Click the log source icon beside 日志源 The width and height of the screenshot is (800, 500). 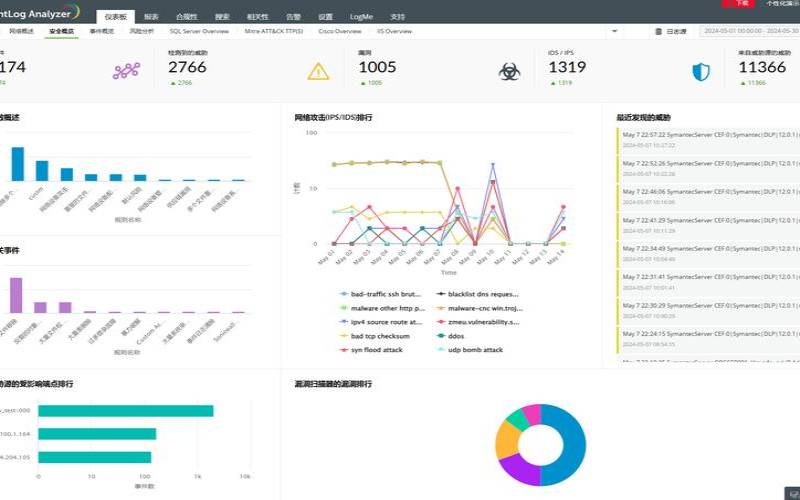659,32
